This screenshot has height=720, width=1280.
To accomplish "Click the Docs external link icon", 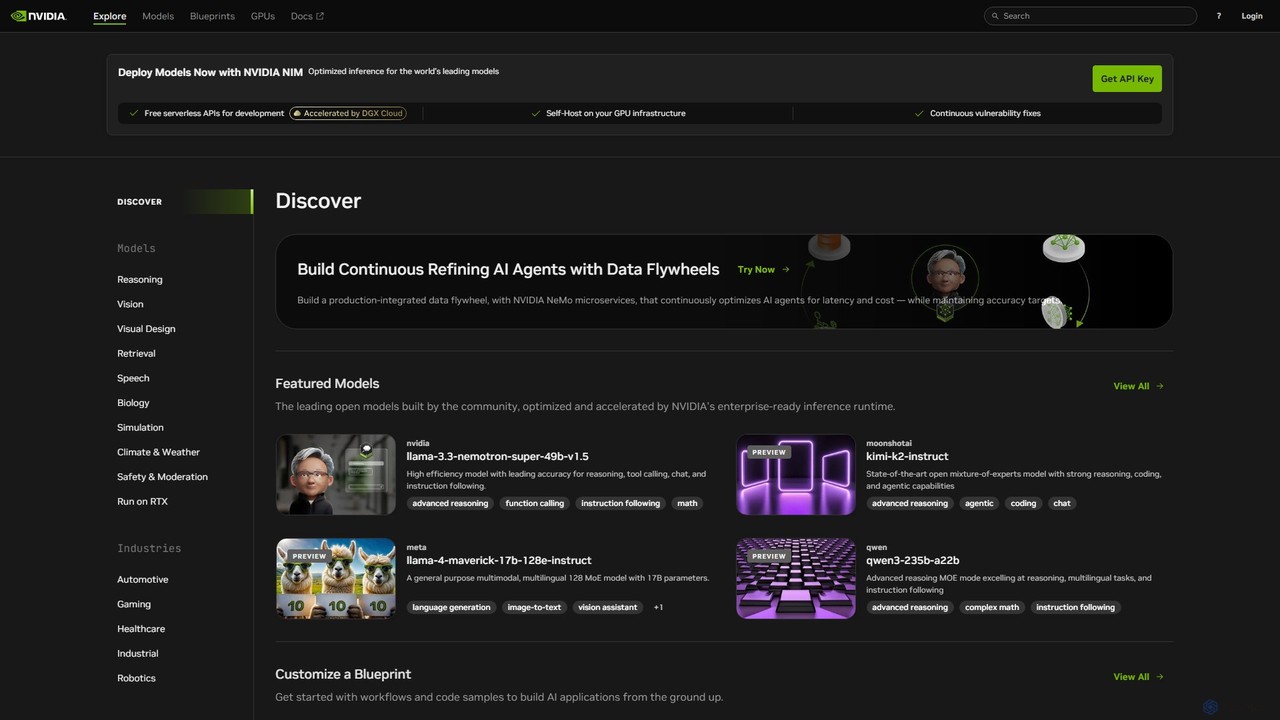I will (x=320, y=16).
